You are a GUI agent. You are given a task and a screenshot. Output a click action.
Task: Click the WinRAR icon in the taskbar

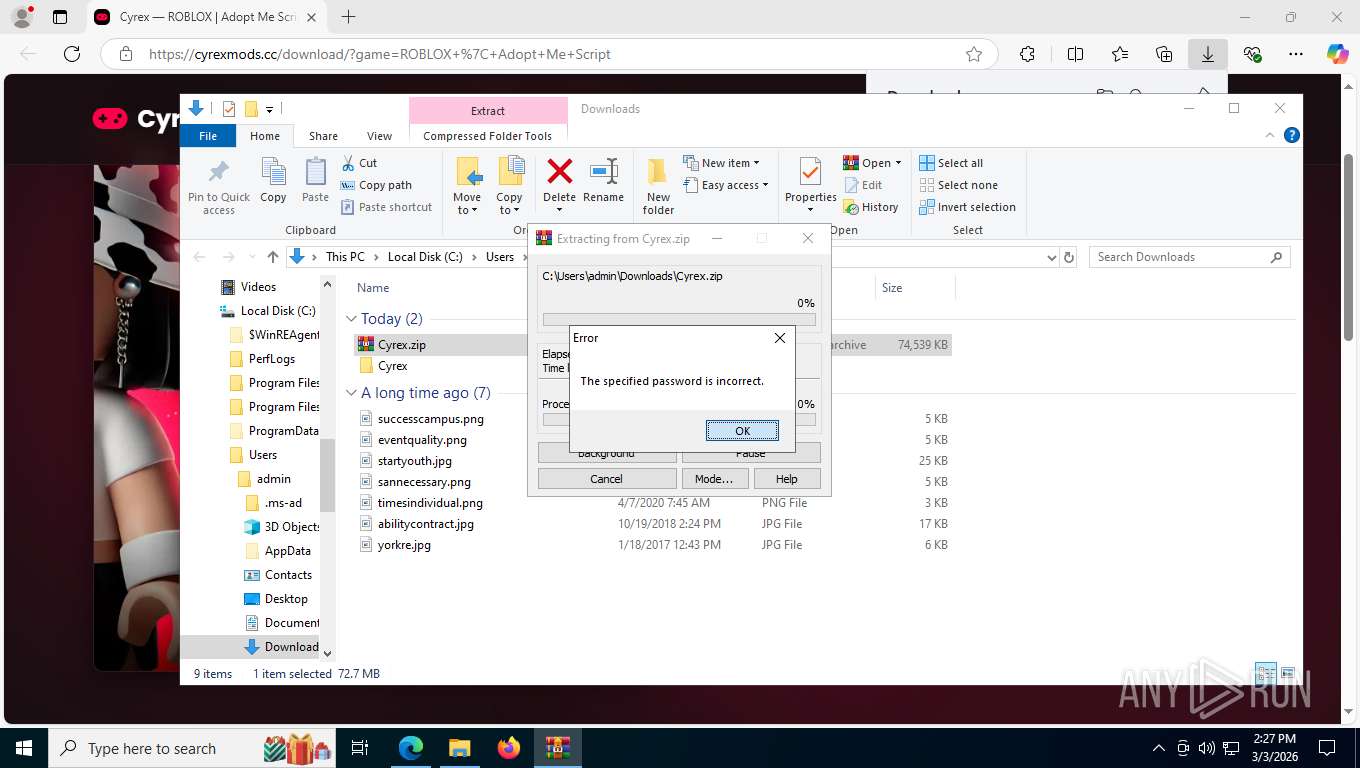point(558,748)
